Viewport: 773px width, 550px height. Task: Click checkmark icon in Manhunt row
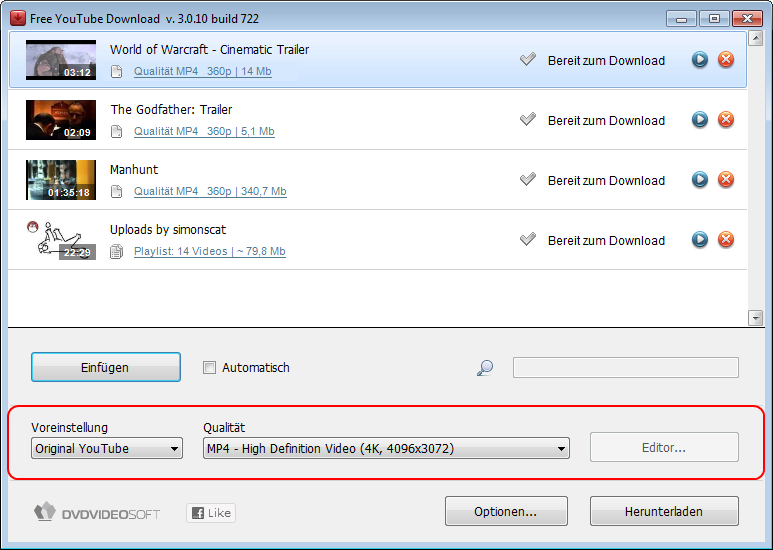tap(527, 179)
